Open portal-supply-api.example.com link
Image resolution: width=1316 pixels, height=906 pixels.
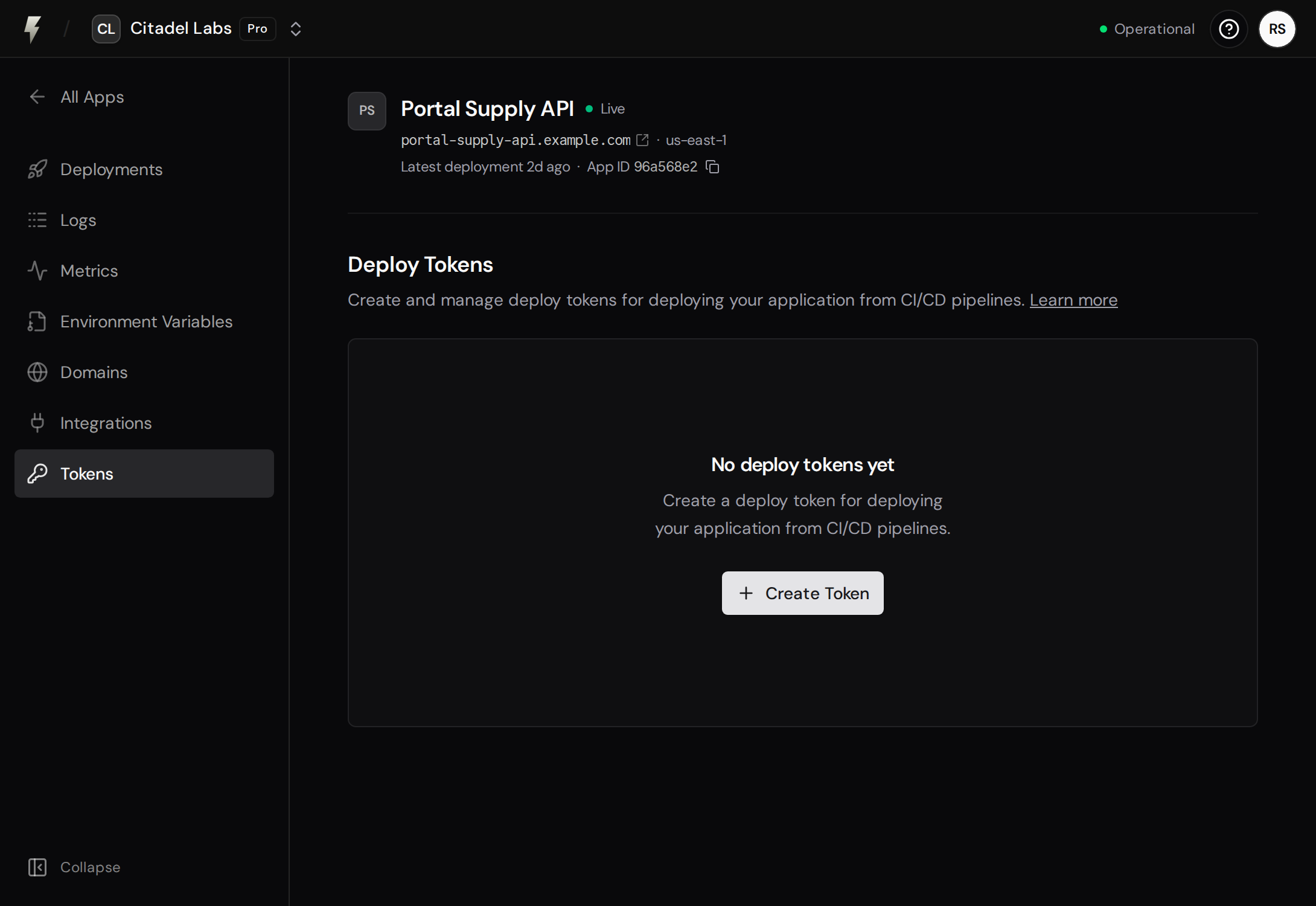(516, 140)
